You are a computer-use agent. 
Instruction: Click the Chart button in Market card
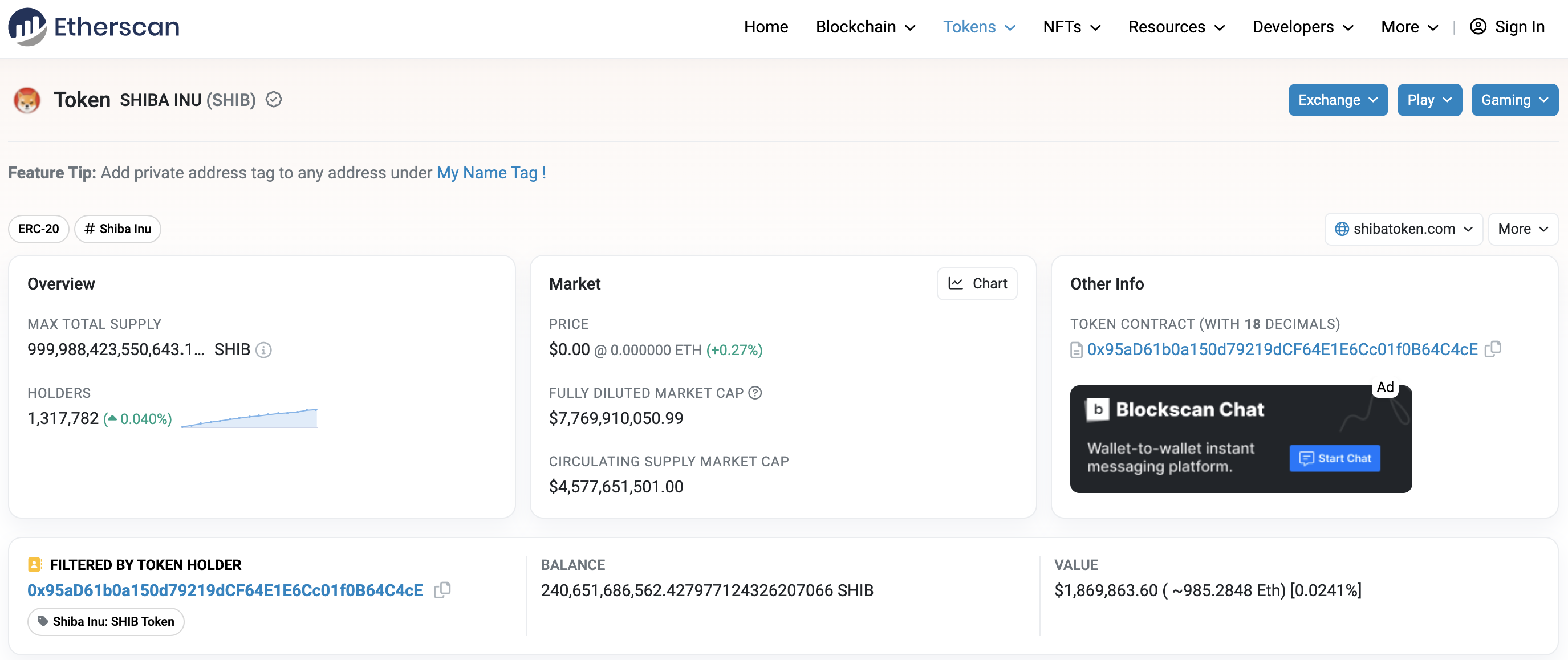(977, 283)
